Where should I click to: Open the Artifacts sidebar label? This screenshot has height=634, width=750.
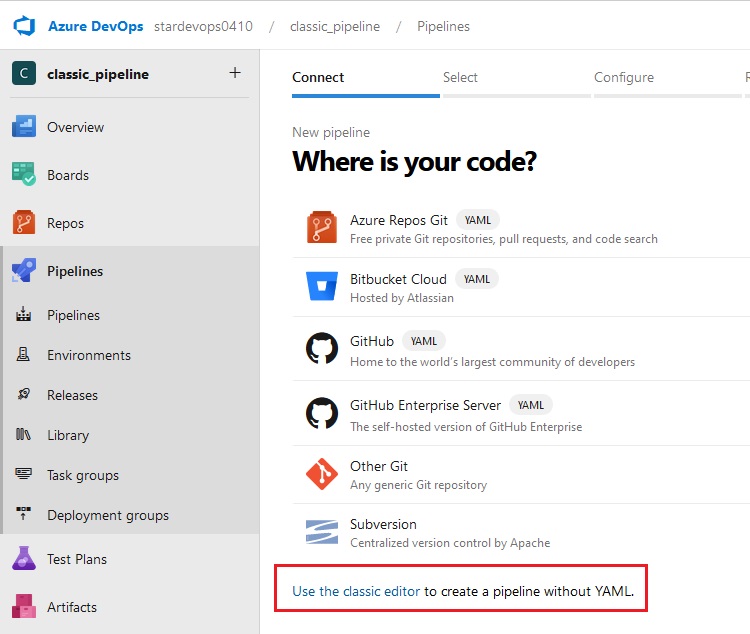coord(72,607)
